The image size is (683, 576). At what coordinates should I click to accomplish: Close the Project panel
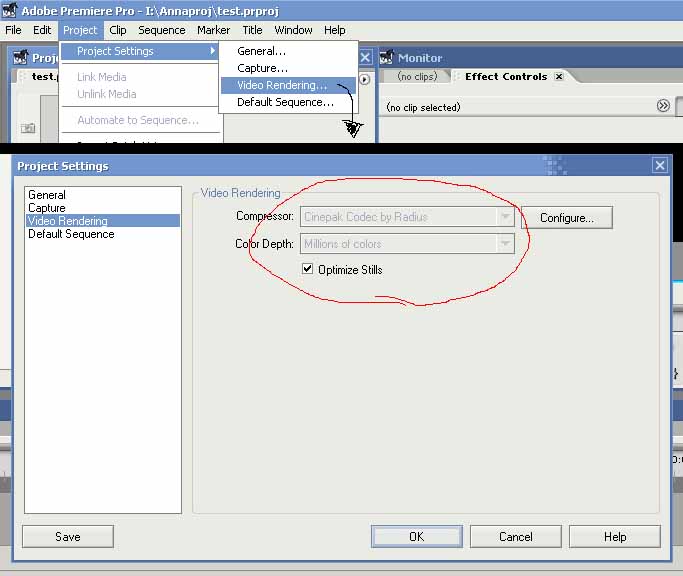(365, 58)
